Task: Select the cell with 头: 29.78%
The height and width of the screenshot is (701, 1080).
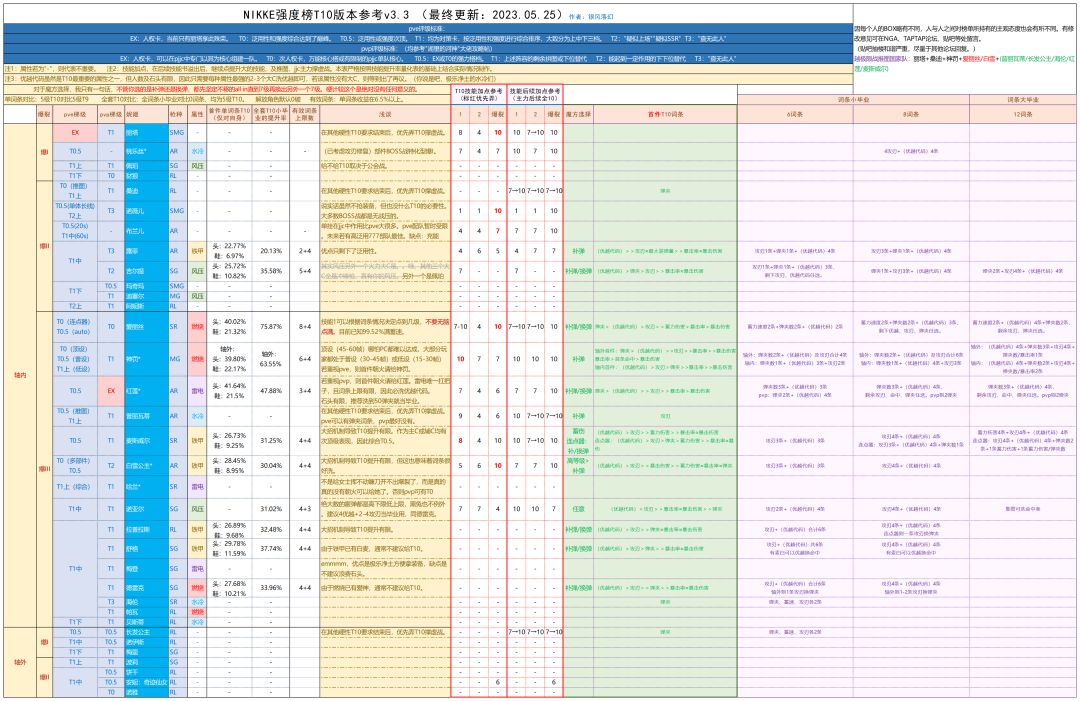Action: pos(229,549)
